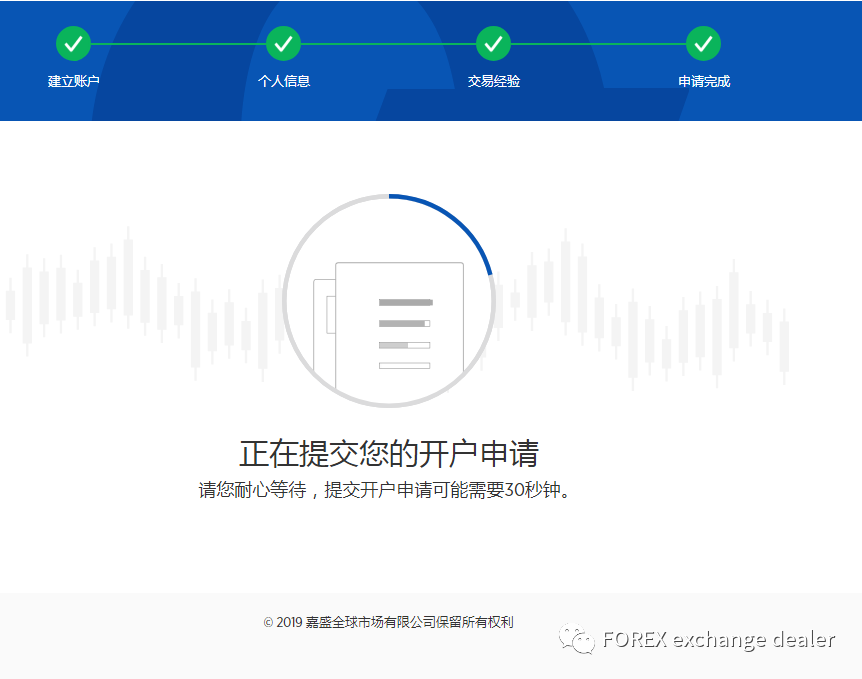Click the 正在提交您的开户申请 heading
Screen dimensions: 862x679
390,454
